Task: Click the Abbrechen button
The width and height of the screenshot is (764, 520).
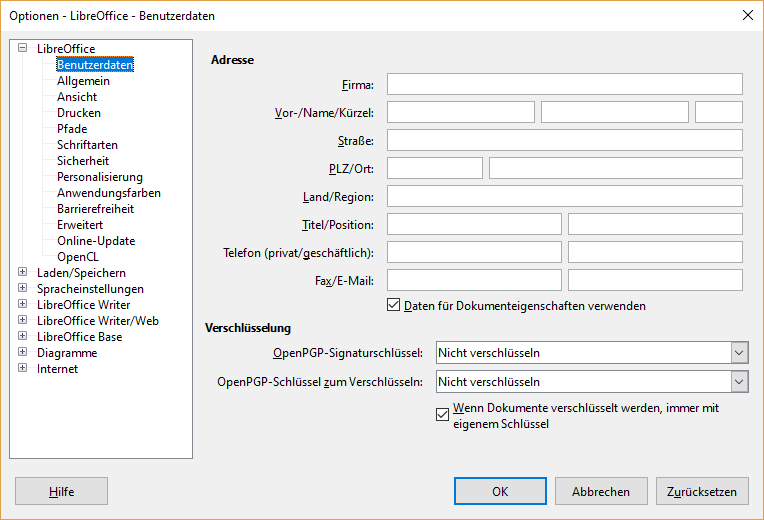Action: pyautogui.click(x=601, y=491)
